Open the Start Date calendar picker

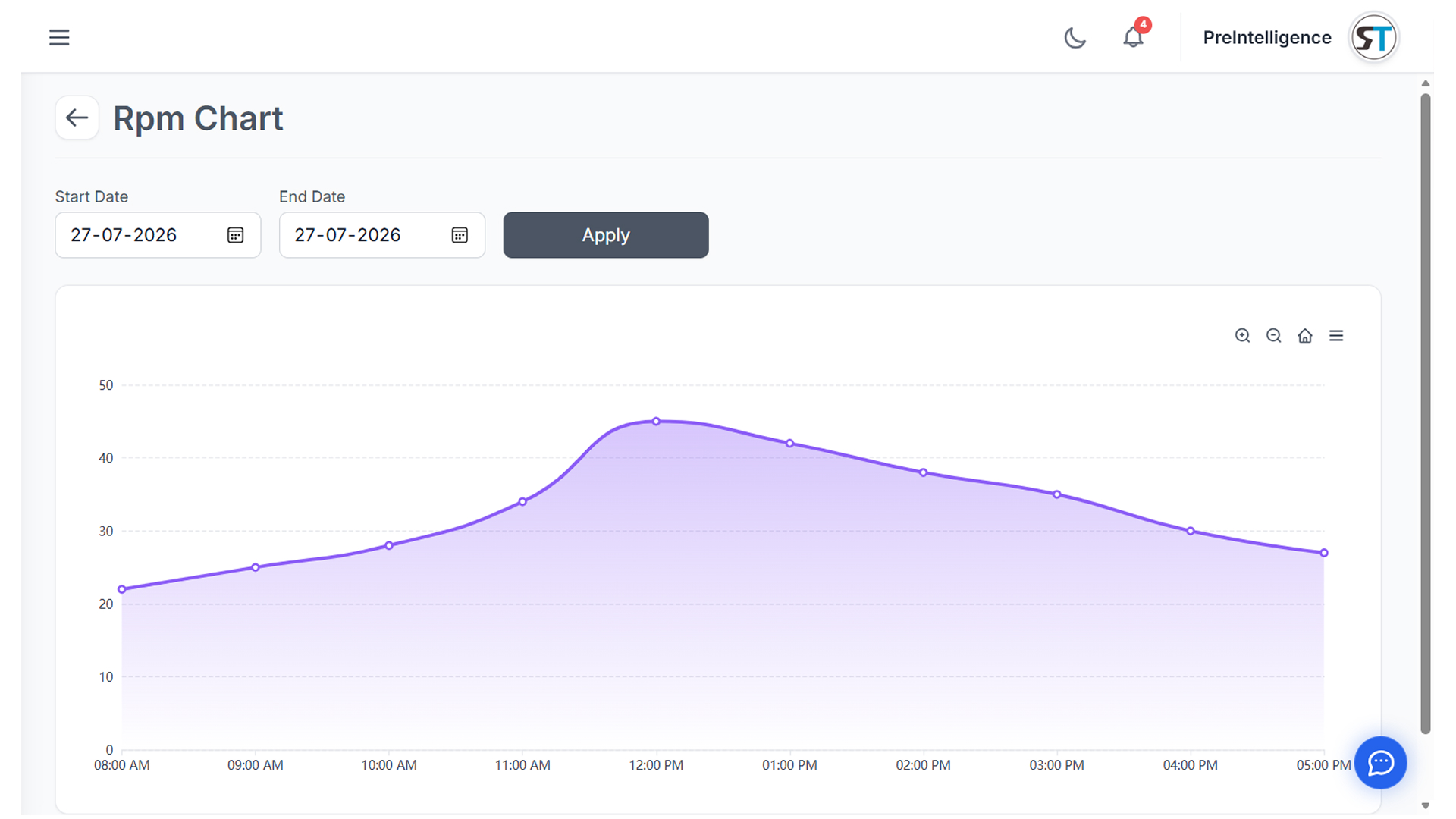click(235, 235)
